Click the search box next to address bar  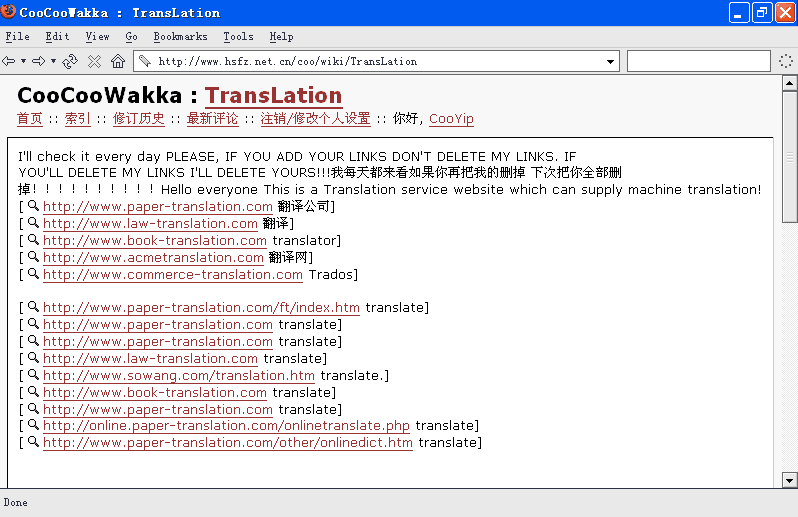pyautogui.click(x=698, y=61)
